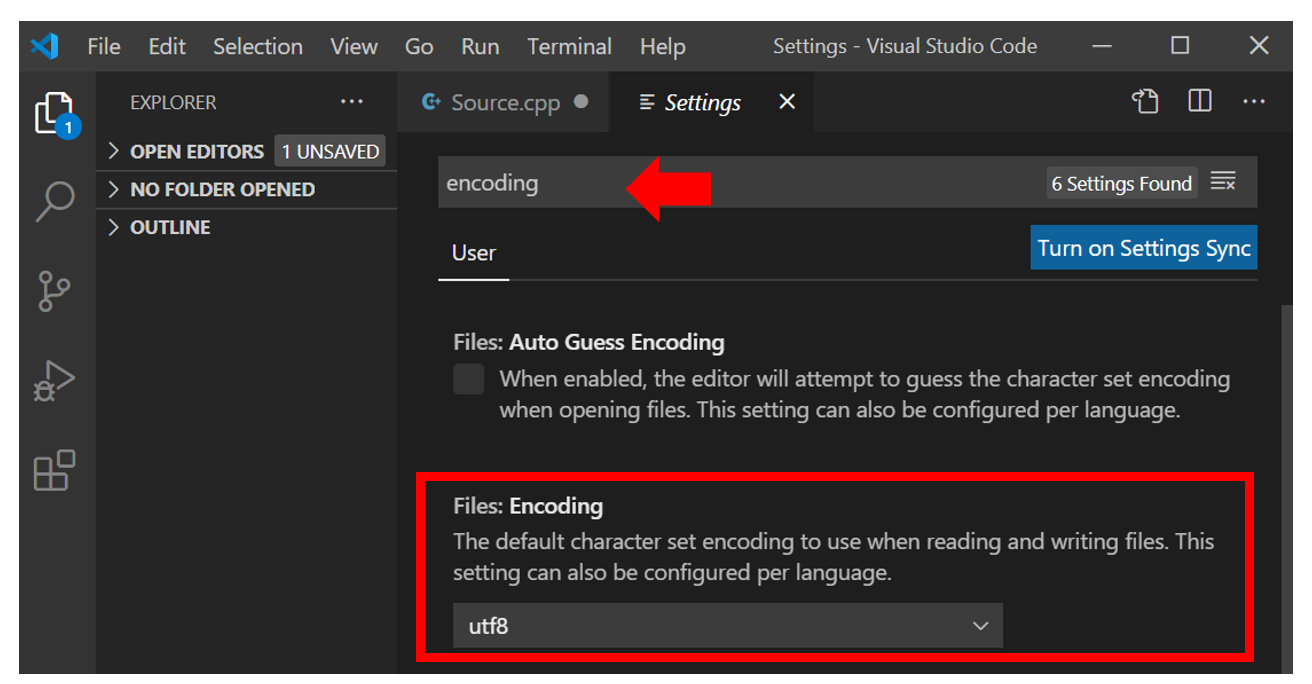Select the Settings editor tab
The width and height of the screenshot is (1312, 684).
[712, 102]
